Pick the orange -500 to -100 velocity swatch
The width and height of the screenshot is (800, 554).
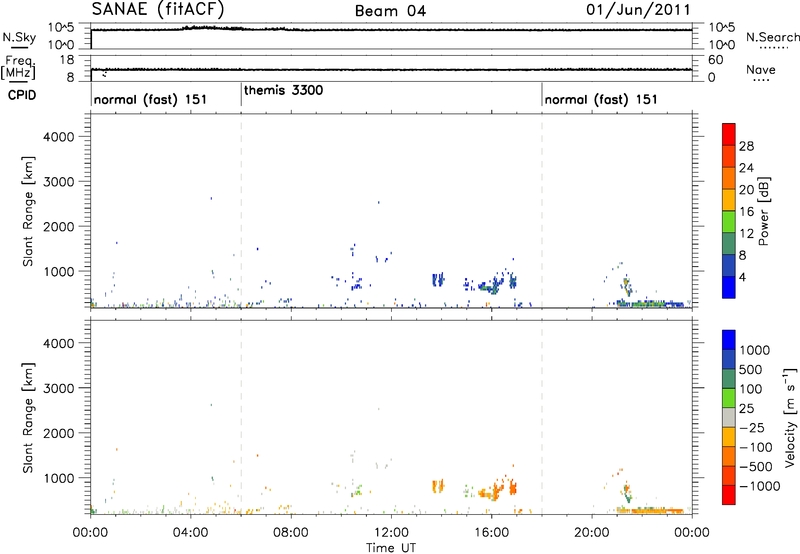[729, 456]
